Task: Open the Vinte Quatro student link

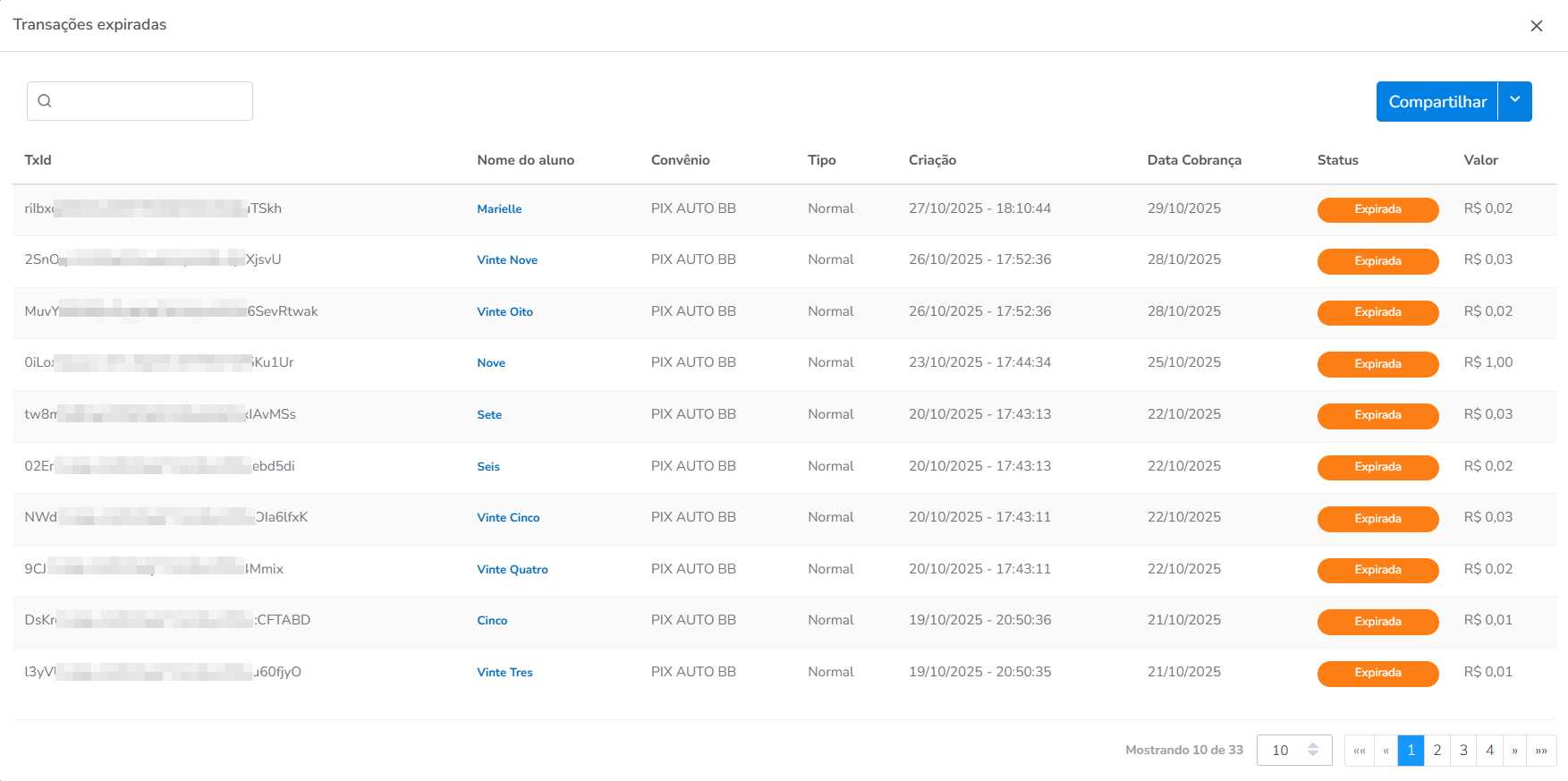Action: [x=513, y=570]
